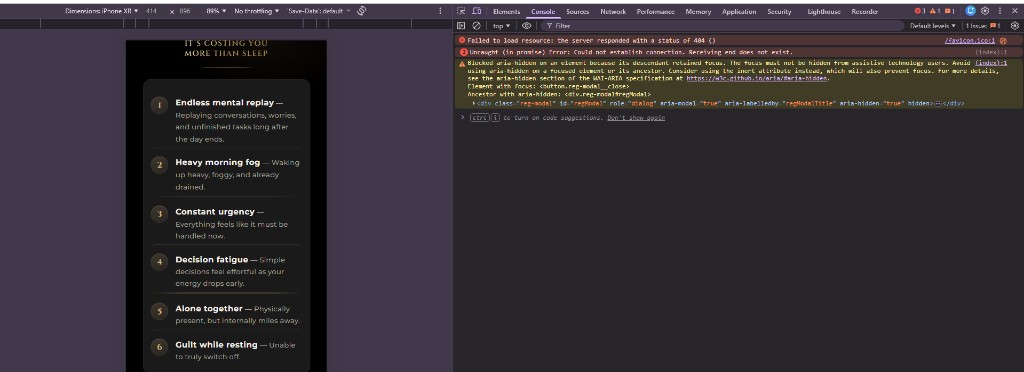
Task: Click the blue AI assistance icon
Action: pos(970,11)
